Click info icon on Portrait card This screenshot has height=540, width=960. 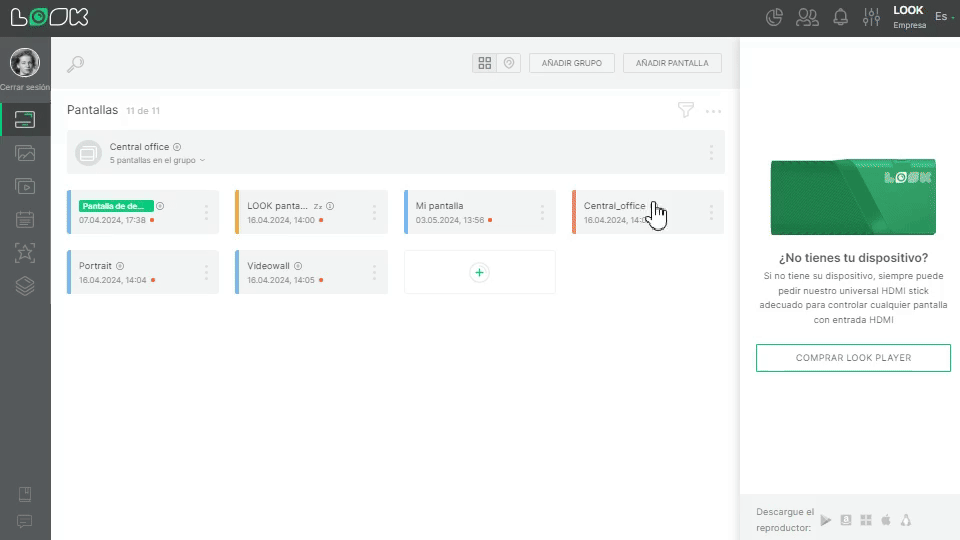pyautogui.click(x=120, y=266)
